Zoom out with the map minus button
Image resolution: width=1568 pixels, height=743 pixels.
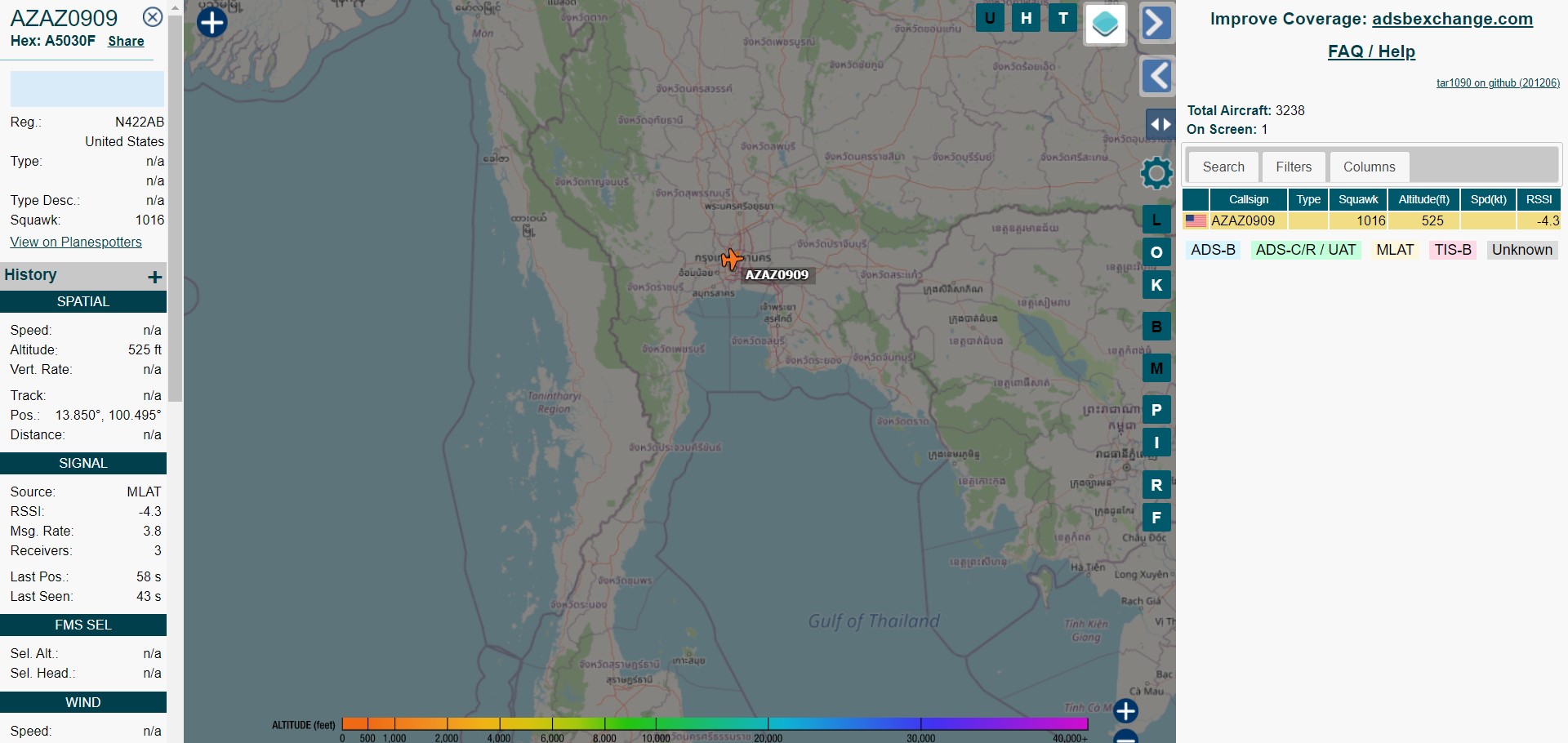(1125, 736)
